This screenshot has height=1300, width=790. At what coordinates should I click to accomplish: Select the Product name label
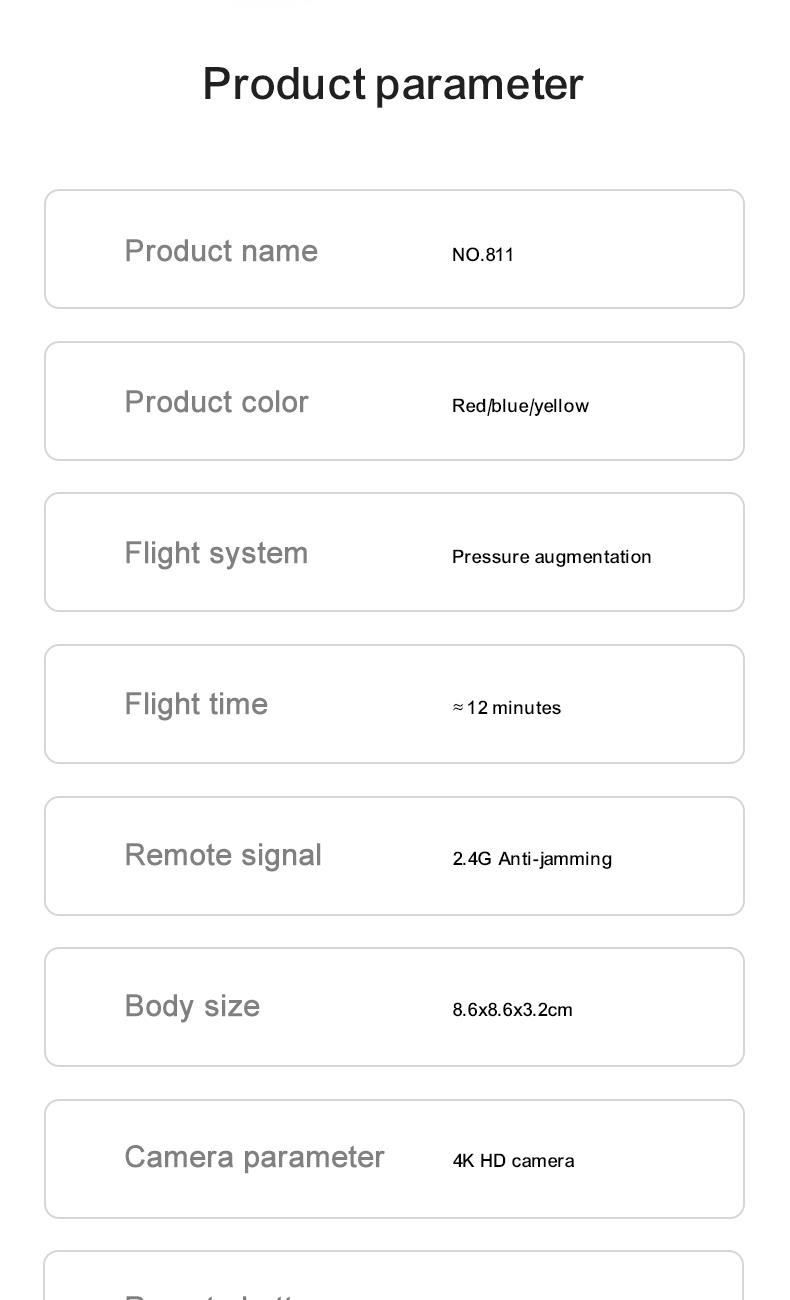click(221, 251)
